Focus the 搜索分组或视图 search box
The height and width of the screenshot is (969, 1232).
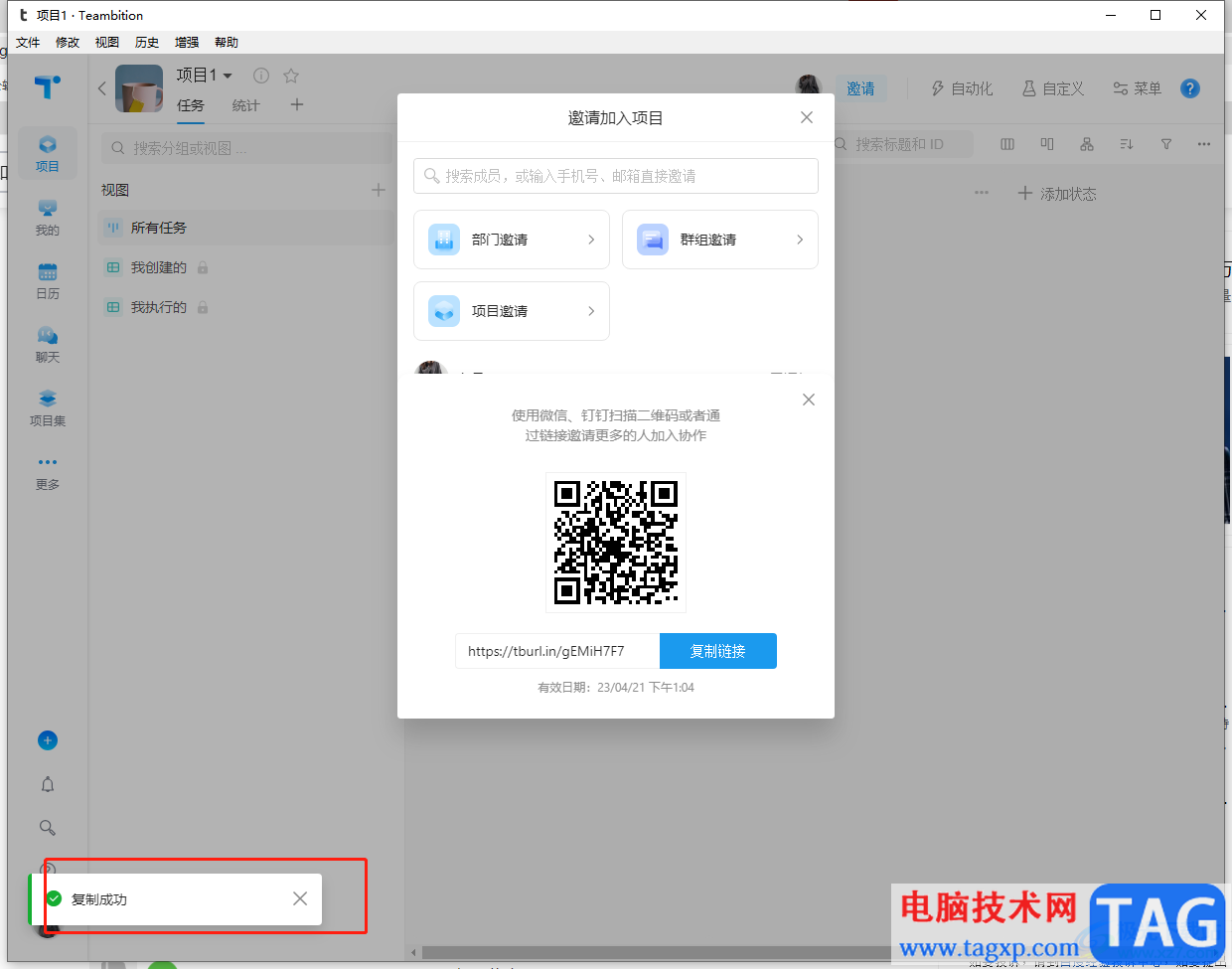247,148
